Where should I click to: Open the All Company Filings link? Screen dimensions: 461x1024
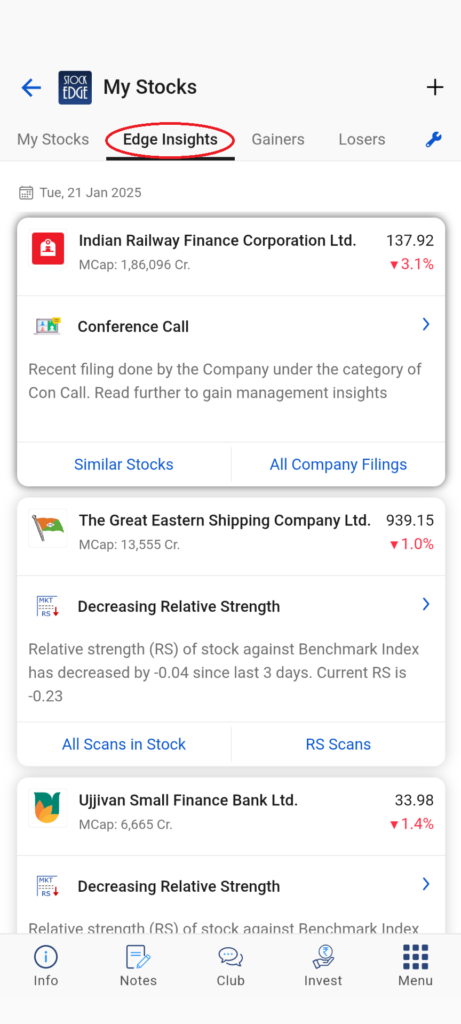338,464
